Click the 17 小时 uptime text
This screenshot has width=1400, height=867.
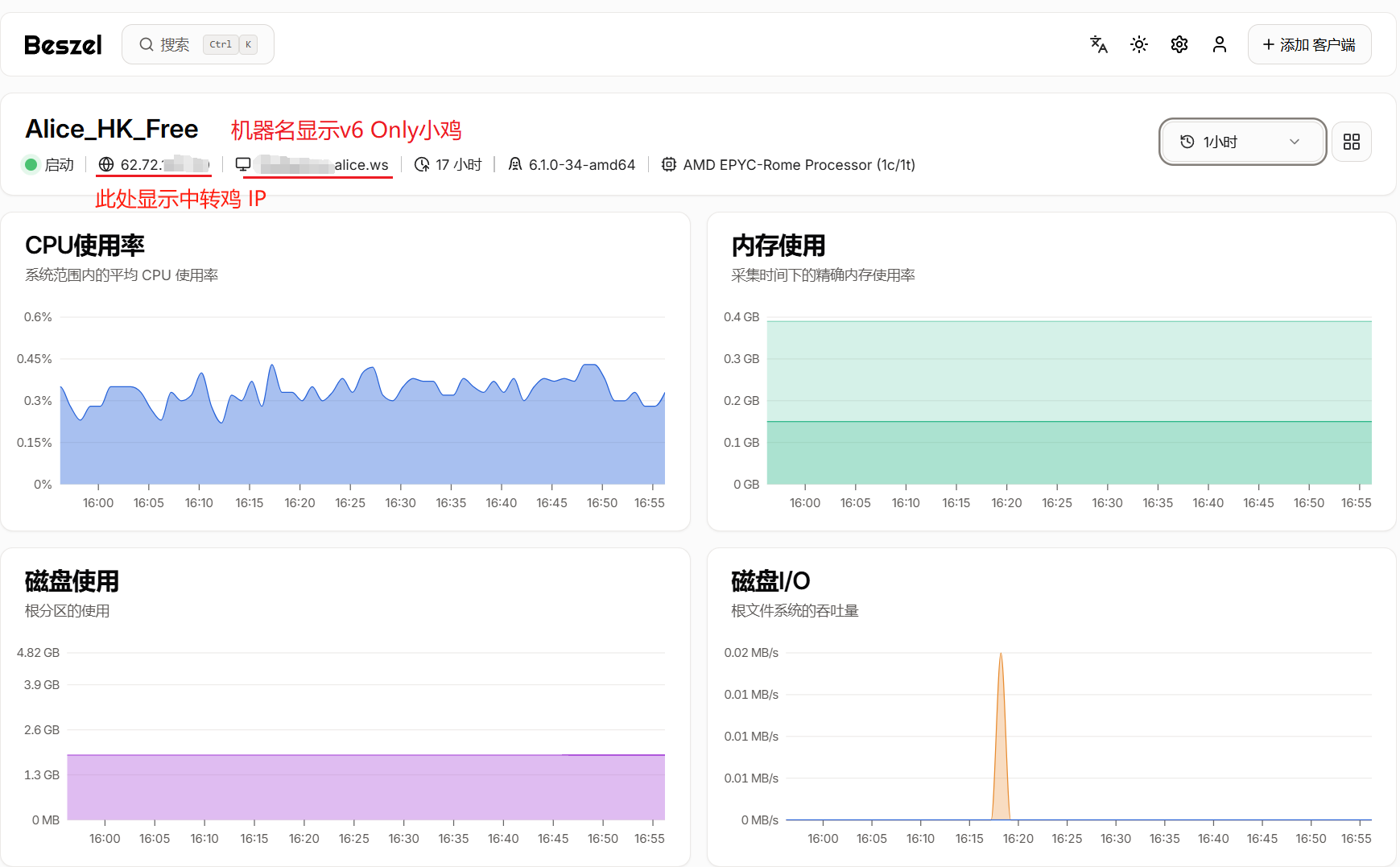(x=459, y=165)
